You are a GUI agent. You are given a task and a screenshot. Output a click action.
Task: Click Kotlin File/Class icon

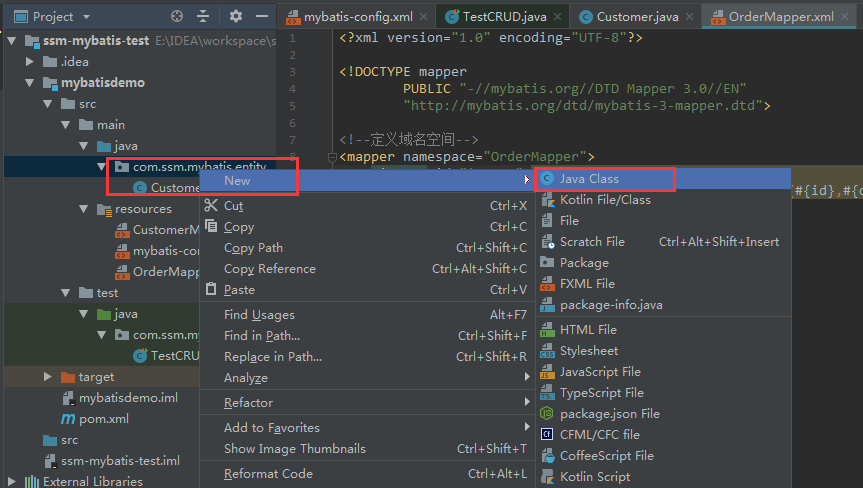[x=547, y=200]
